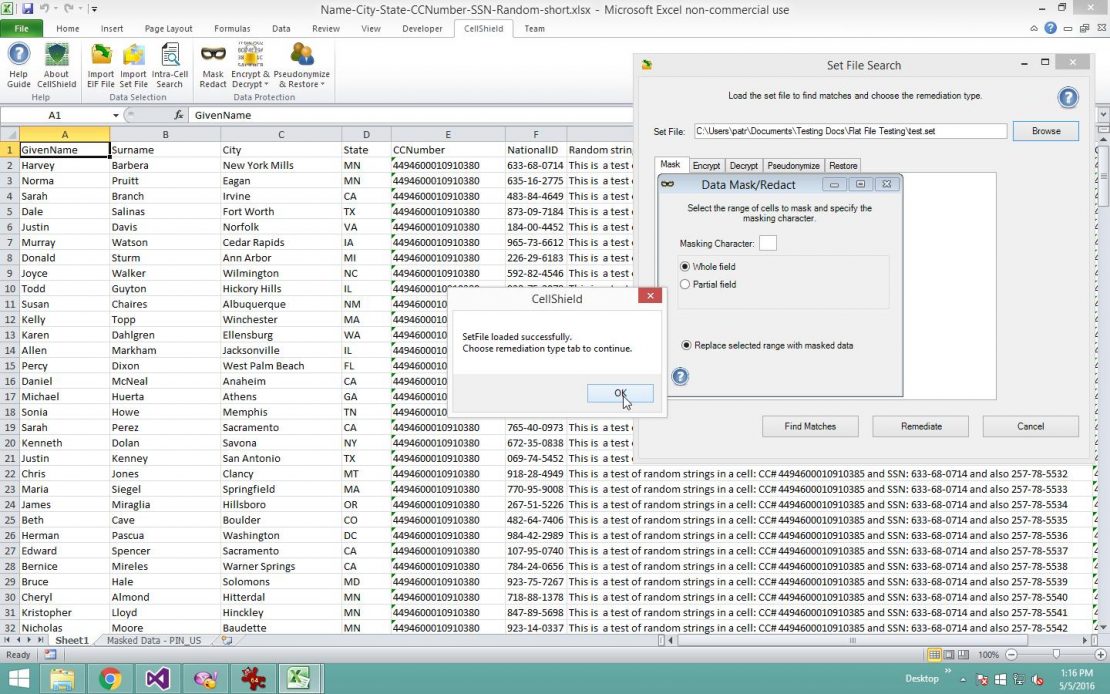Click zoom in plus button
1110x694 pixels.
coord(1100,654)
